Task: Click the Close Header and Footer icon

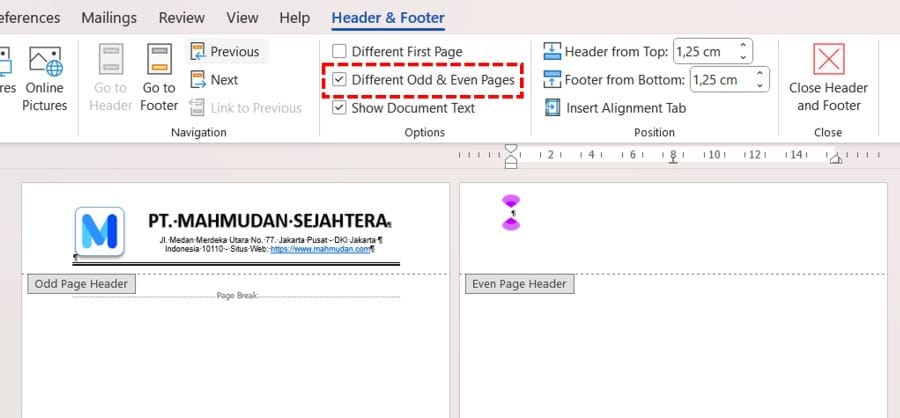Action: (x=828, y=60)
